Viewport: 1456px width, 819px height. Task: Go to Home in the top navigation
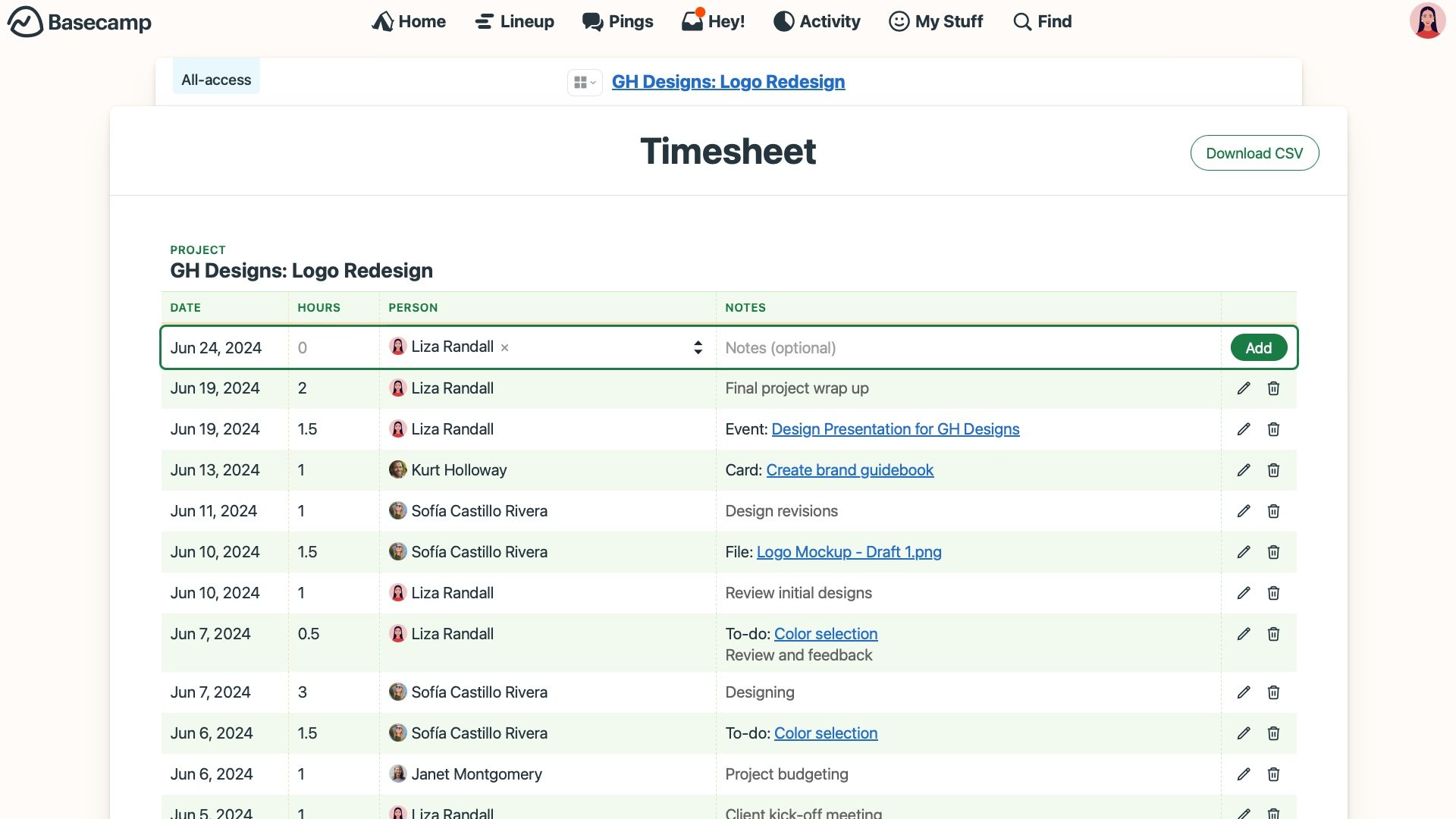click(408, 21)
